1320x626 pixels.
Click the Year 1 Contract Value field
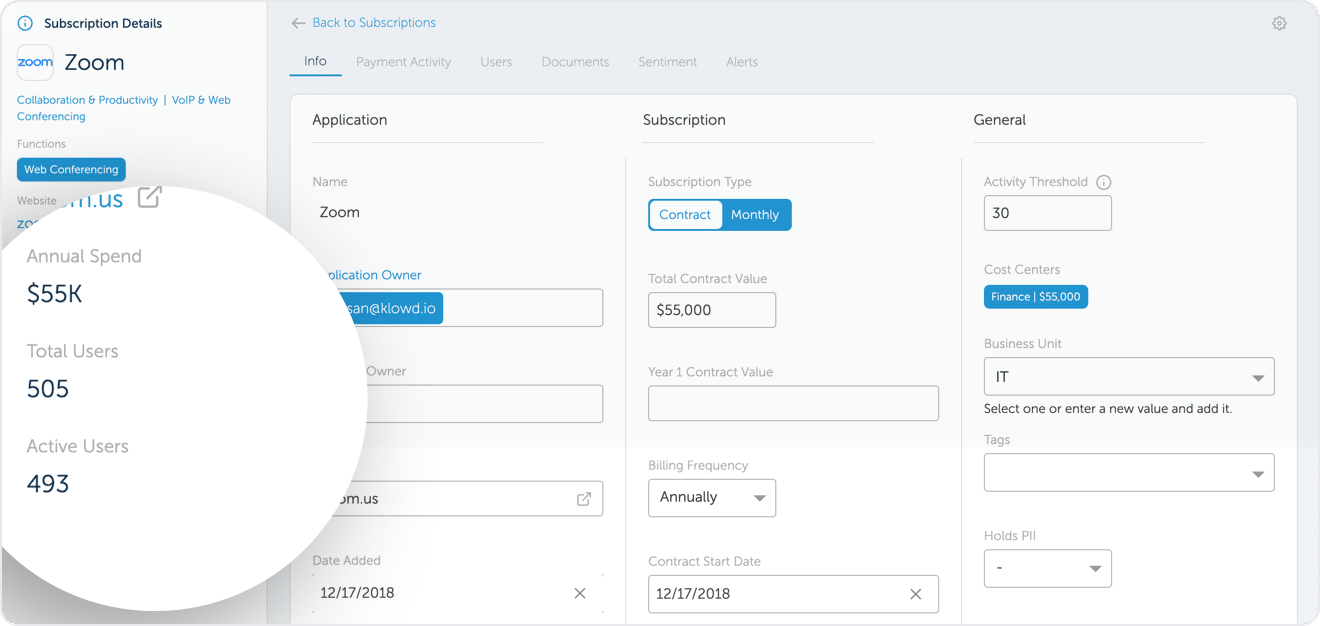click(793, 403)
